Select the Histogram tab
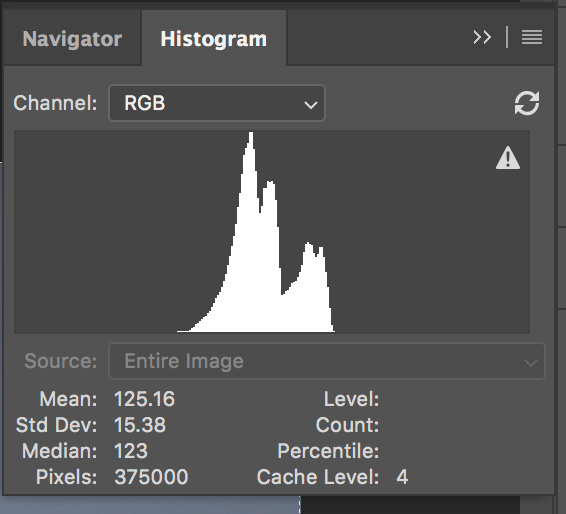 (214, 39)
